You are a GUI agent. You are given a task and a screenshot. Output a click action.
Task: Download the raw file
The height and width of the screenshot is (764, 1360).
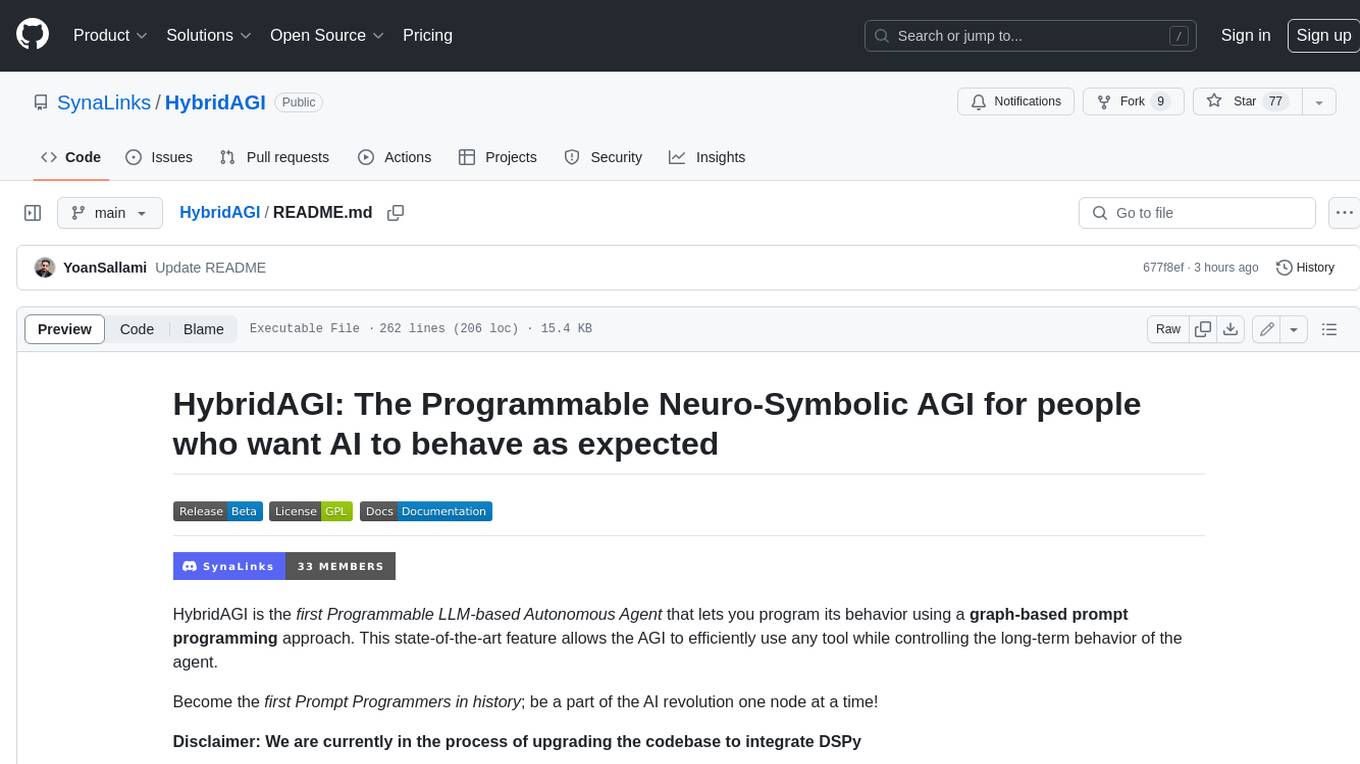(x=1231, y=329)
